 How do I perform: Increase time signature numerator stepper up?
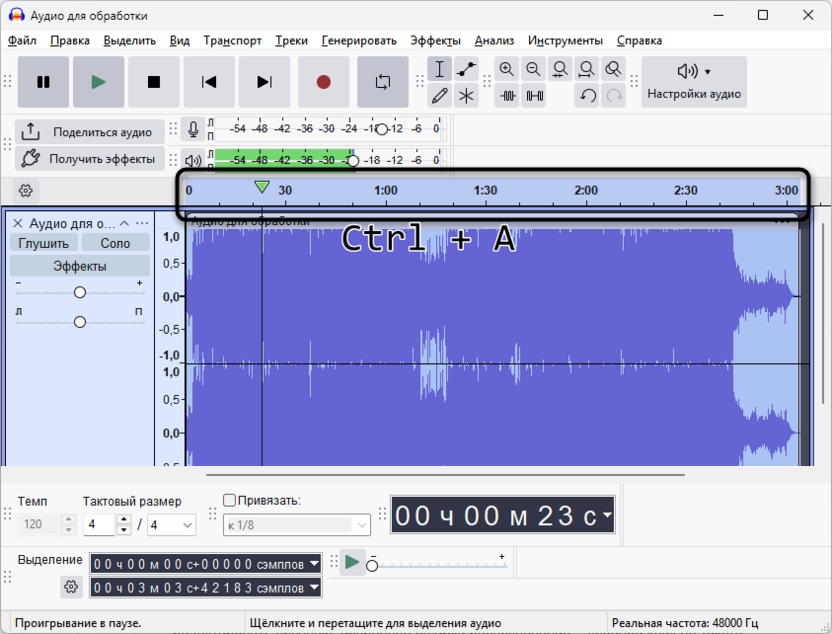tap(124, 519)
